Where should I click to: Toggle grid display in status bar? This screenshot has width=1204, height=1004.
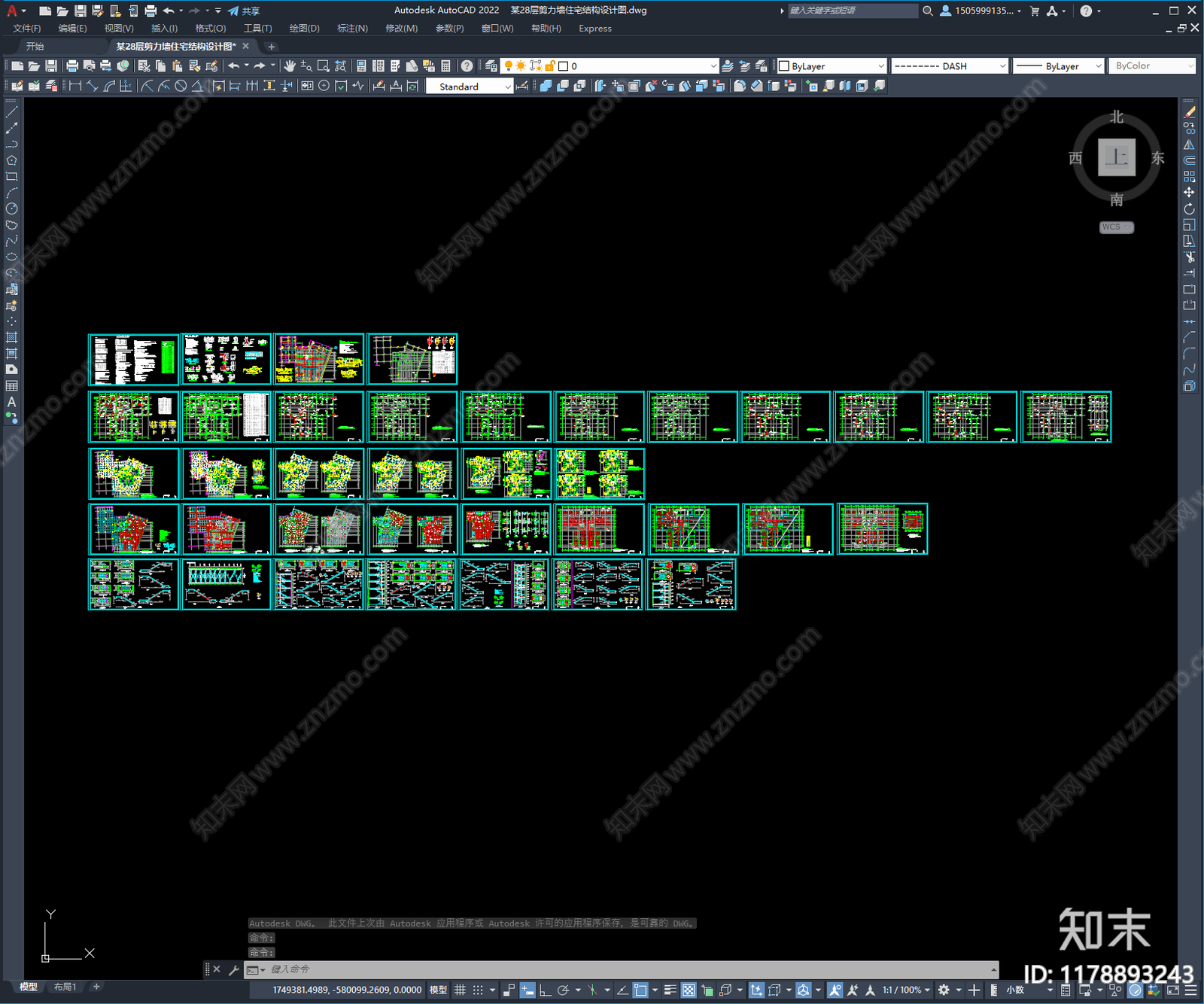click(x=460, y=990)
